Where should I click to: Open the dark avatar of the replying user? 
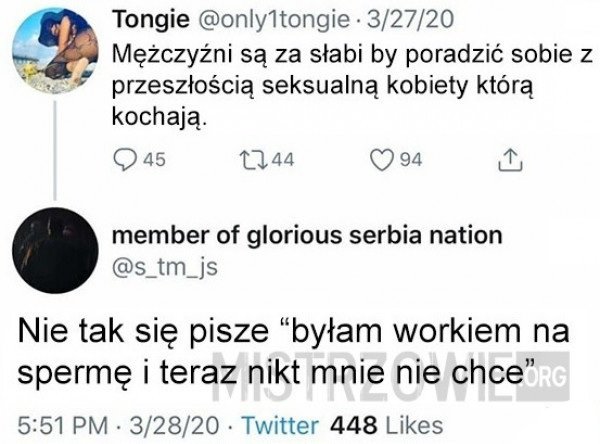57,254
